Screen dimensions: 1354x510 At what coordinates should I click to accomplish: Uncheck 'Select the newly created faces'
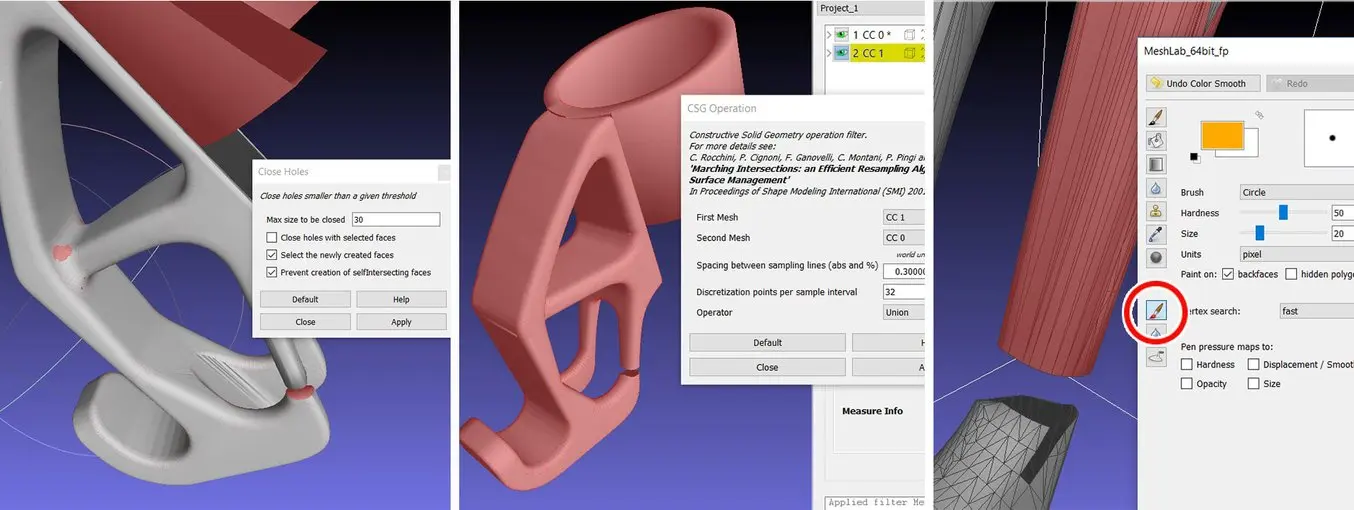point(272,255)
